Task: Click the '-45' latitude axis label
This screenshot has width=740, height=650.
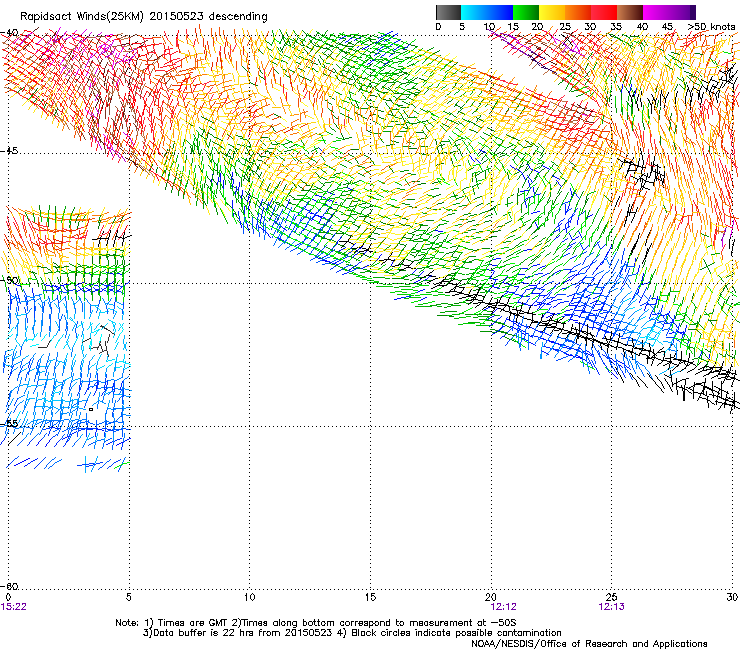Action: coord(9,151)
